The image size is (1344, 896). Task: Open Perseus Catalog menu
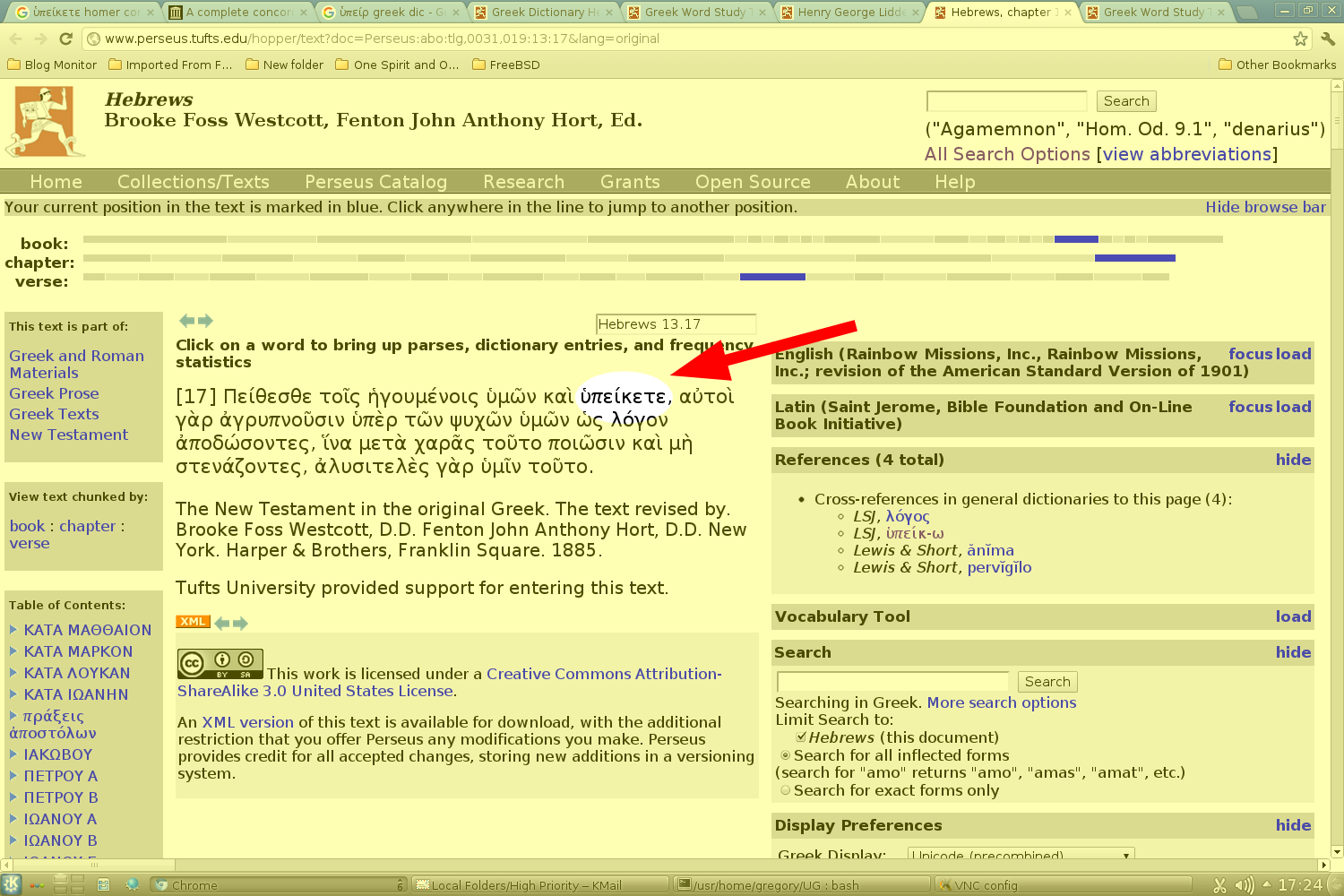(x=375, y=182)
